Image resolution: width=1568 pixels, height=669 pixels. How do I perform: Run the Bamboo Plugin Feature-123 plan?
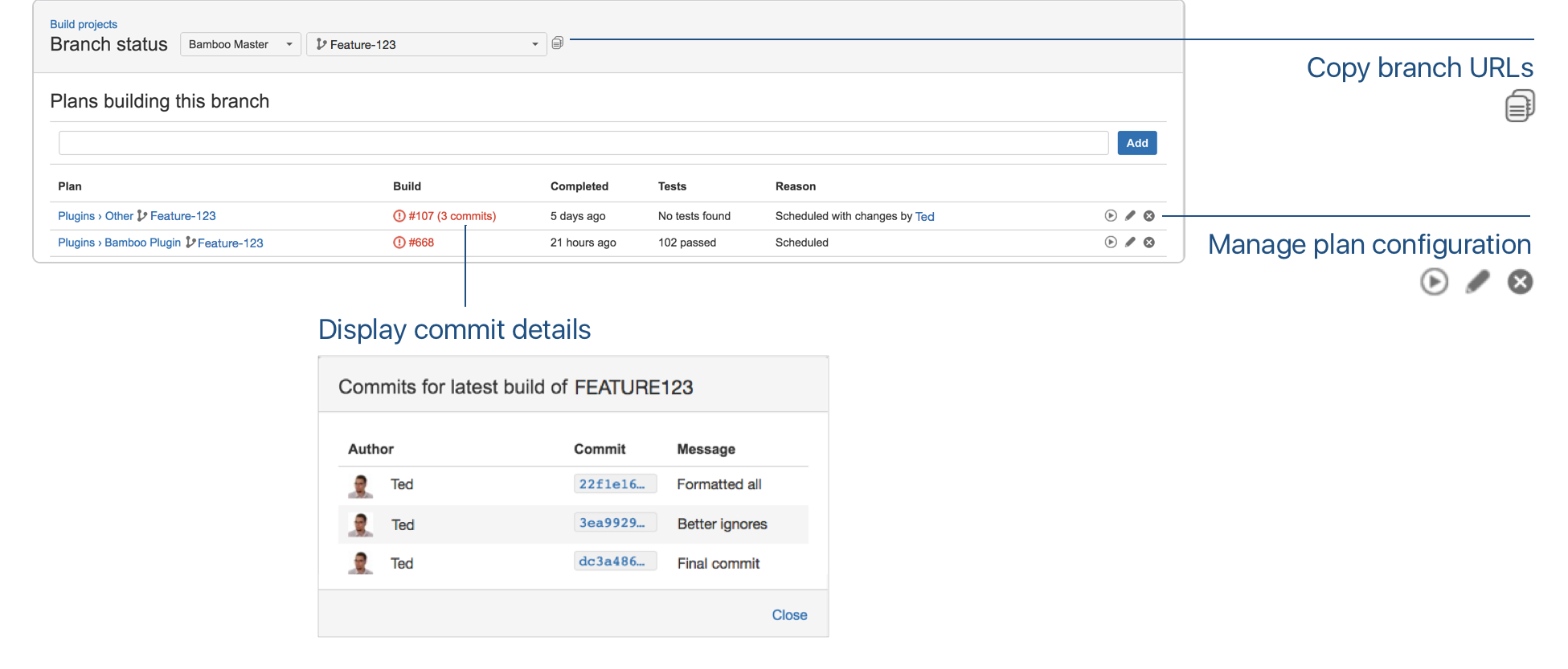tap(1111, 243)
